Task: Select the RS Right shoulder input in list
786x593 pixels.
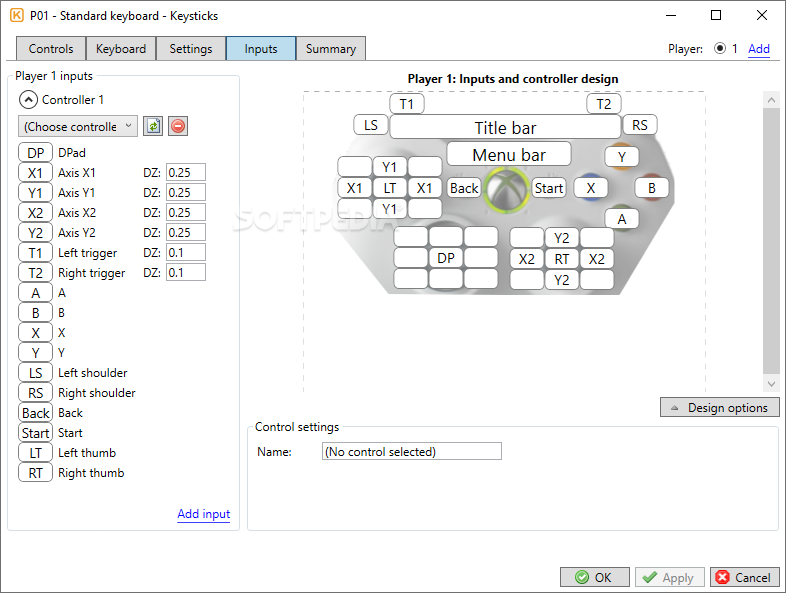Action: coord(36,393)
